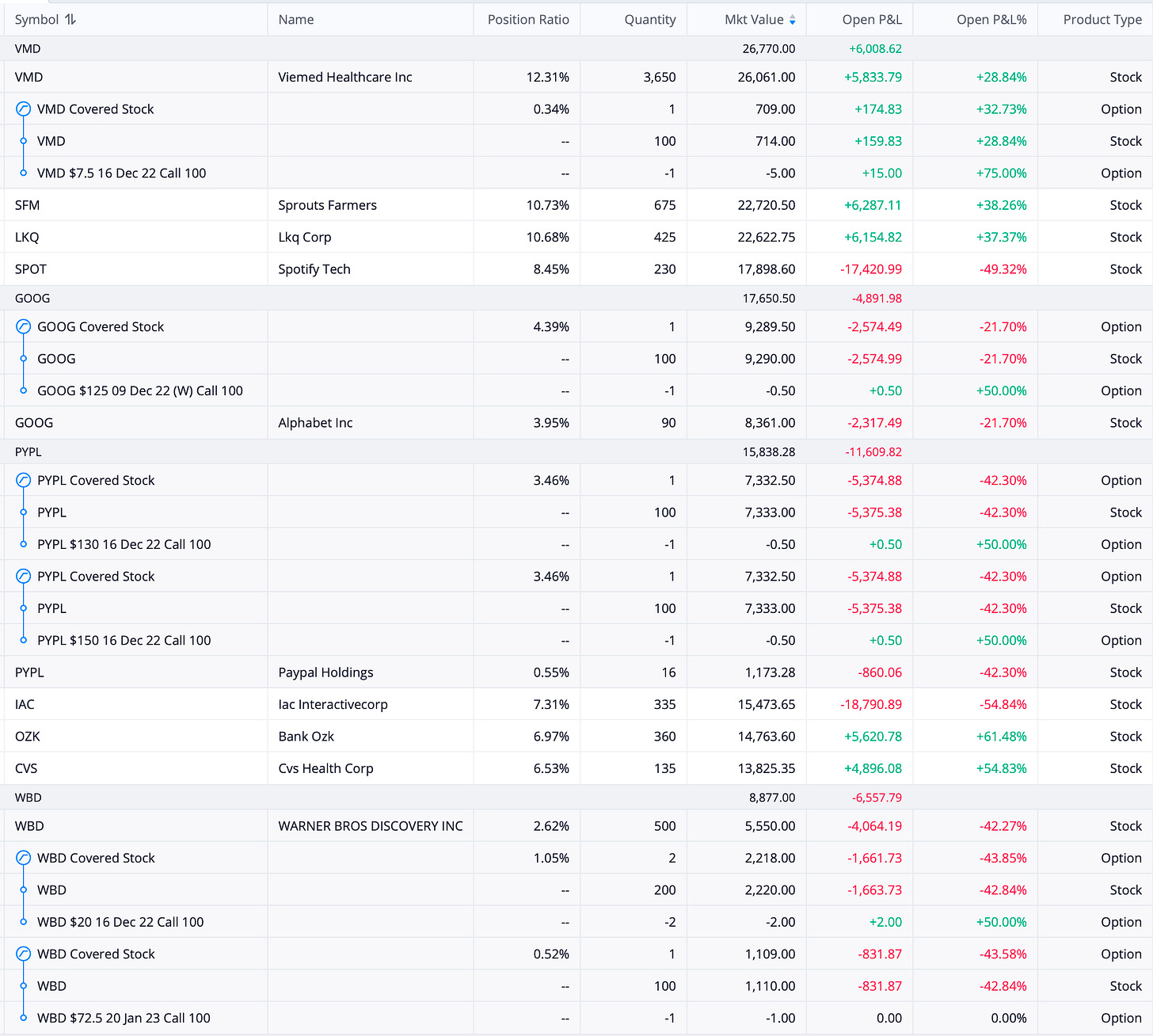1153x1036 pixels.
Task: Click the Spotify Tech name cell
Action: 314,269
